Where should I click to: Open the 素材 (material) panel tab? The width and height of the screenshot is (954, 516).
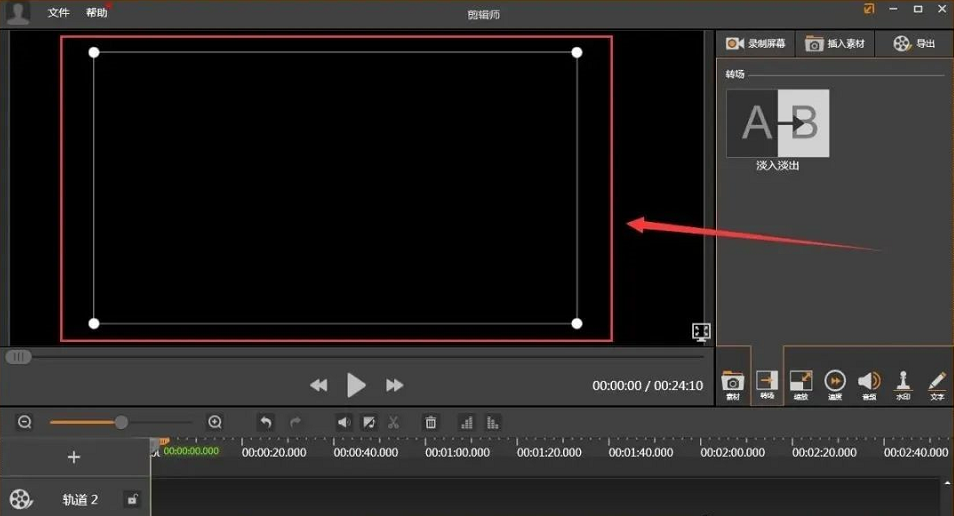tap(733, 384)
